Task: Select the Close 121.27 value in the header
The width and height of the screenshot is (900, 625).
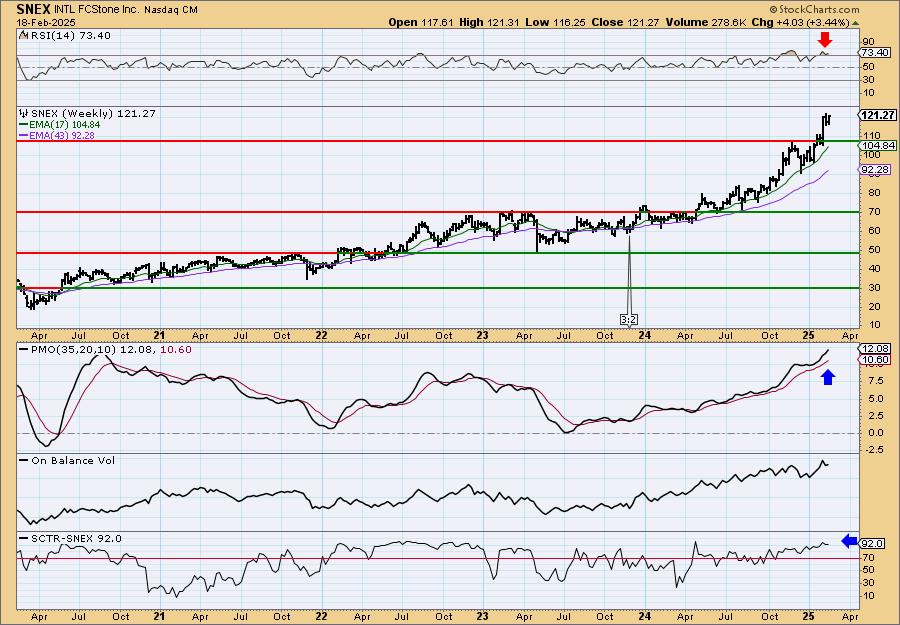Action: pos(624,22)
